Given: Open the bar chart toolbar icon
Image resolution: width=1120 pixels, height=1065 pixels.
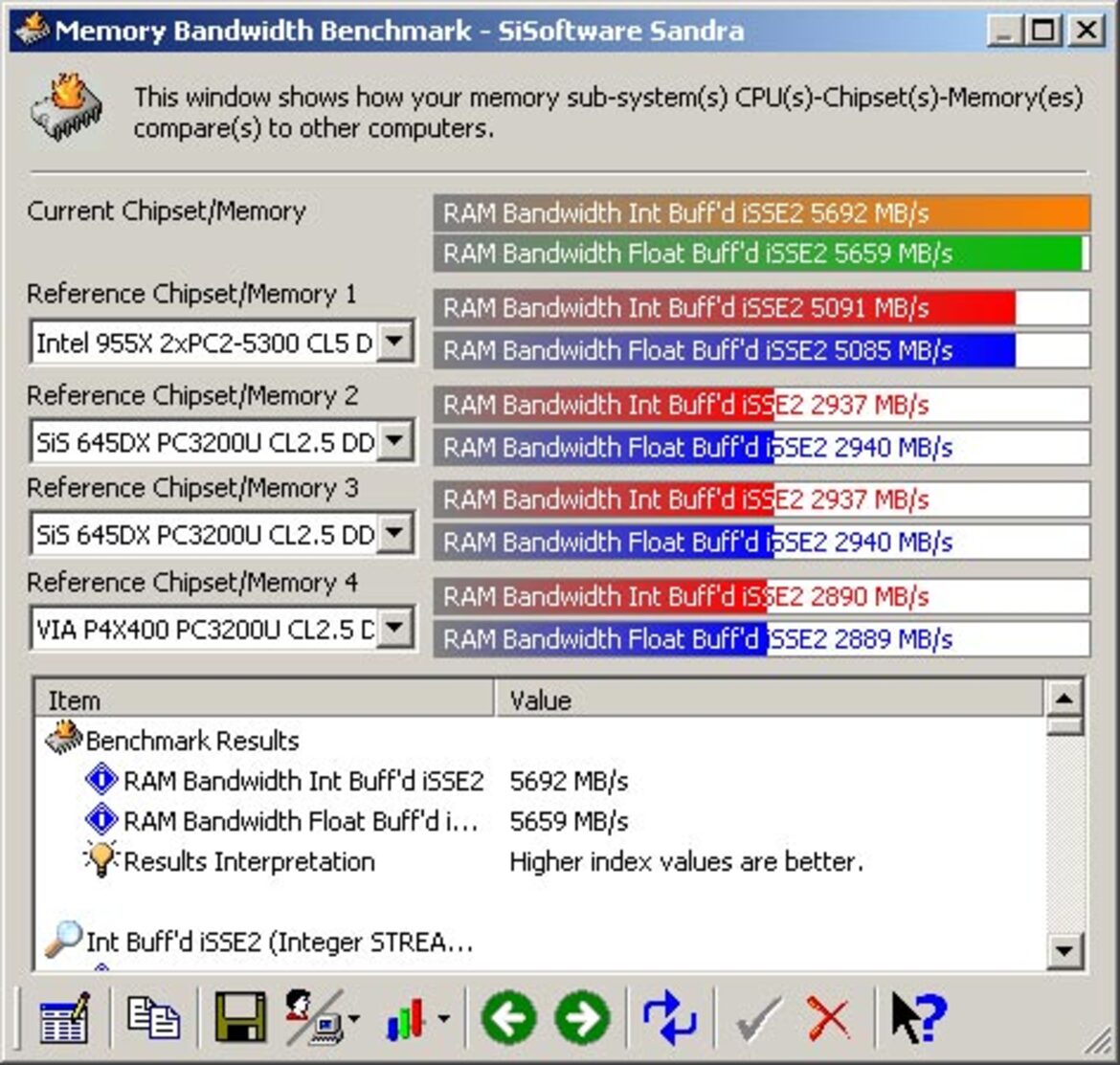Looking at the screenshot, I should [x=407, y=1018].
